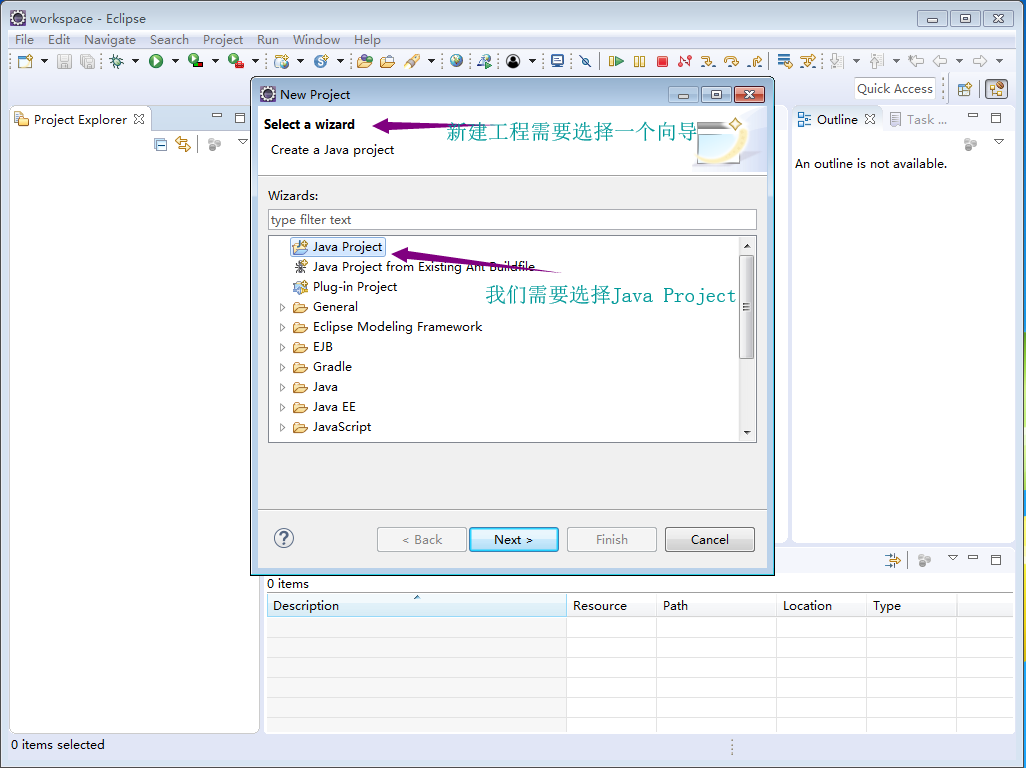
Task: Minimize the Outline view panel
Action: pos(973,116)
